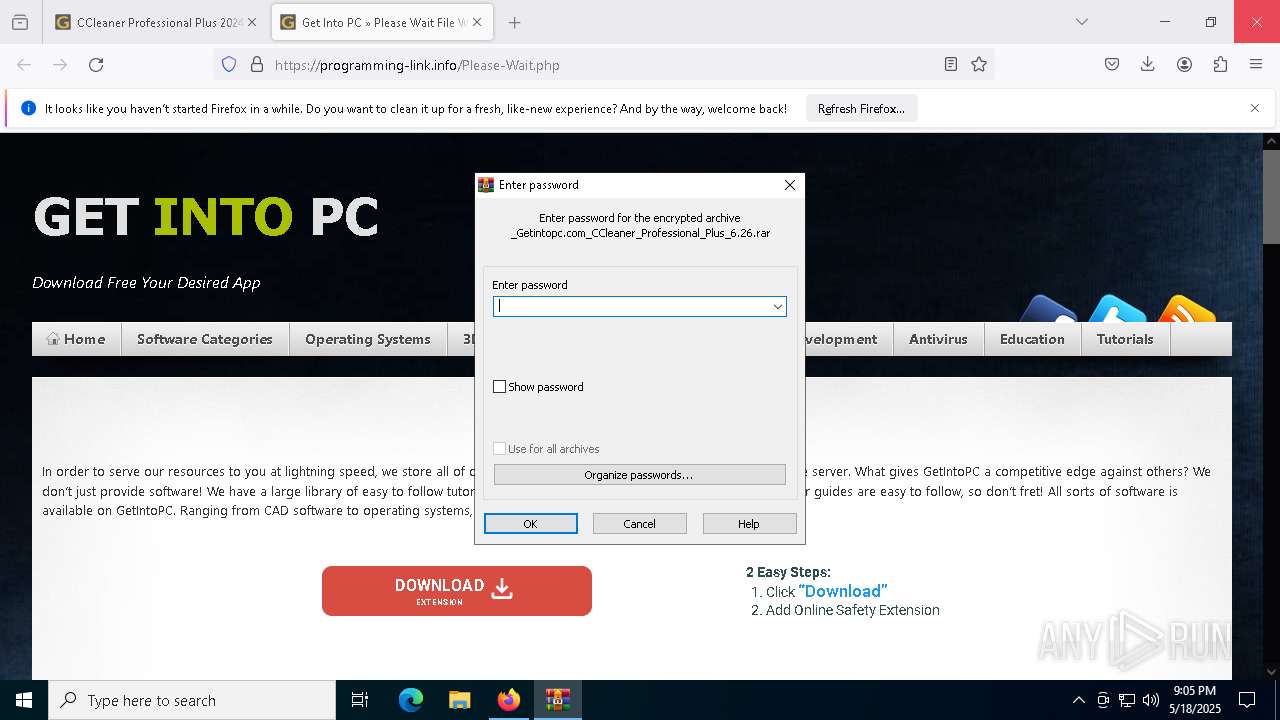Click the tracking protection shield icon
1280x720 pixels.
click(229, 65)
